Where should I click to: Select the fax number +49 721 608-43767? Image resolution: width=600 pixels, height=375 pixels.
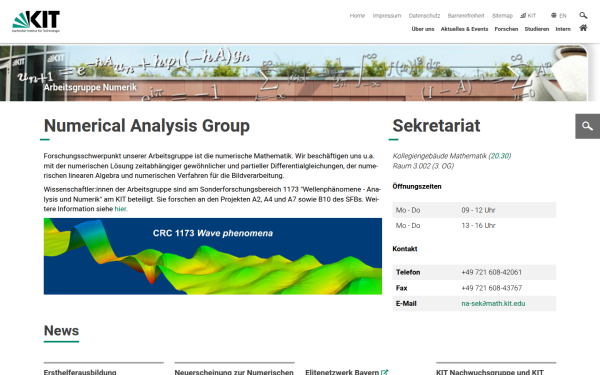click(491, 288)
